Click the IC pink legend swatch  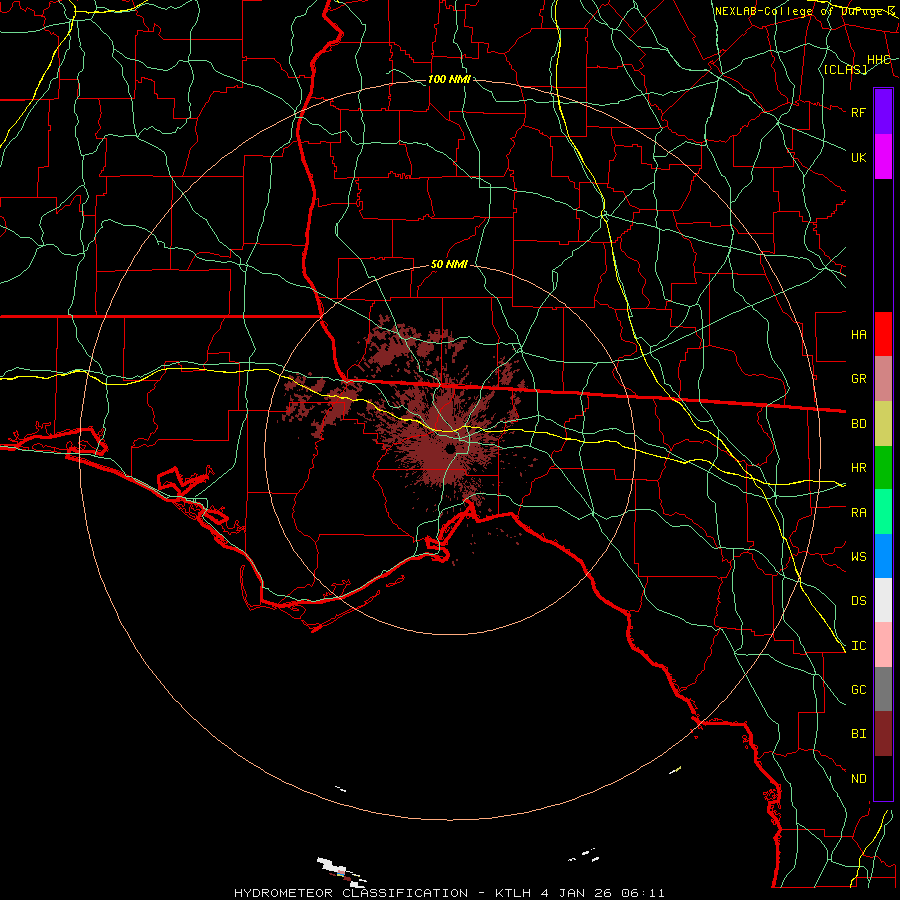pyautogui.click(x=883, y=645)
